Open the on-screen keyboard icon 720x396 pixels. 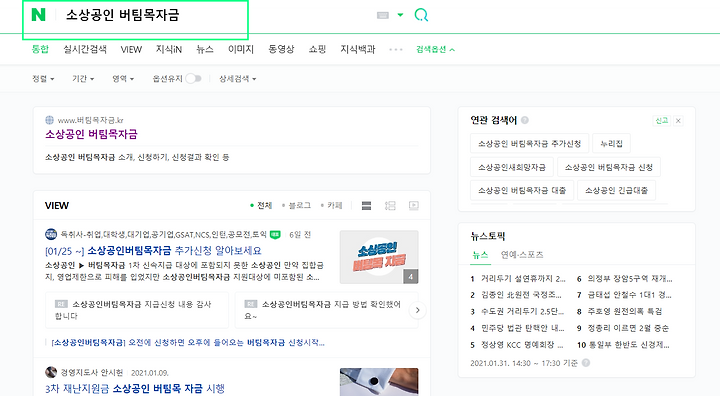click(x=382, y=15)
